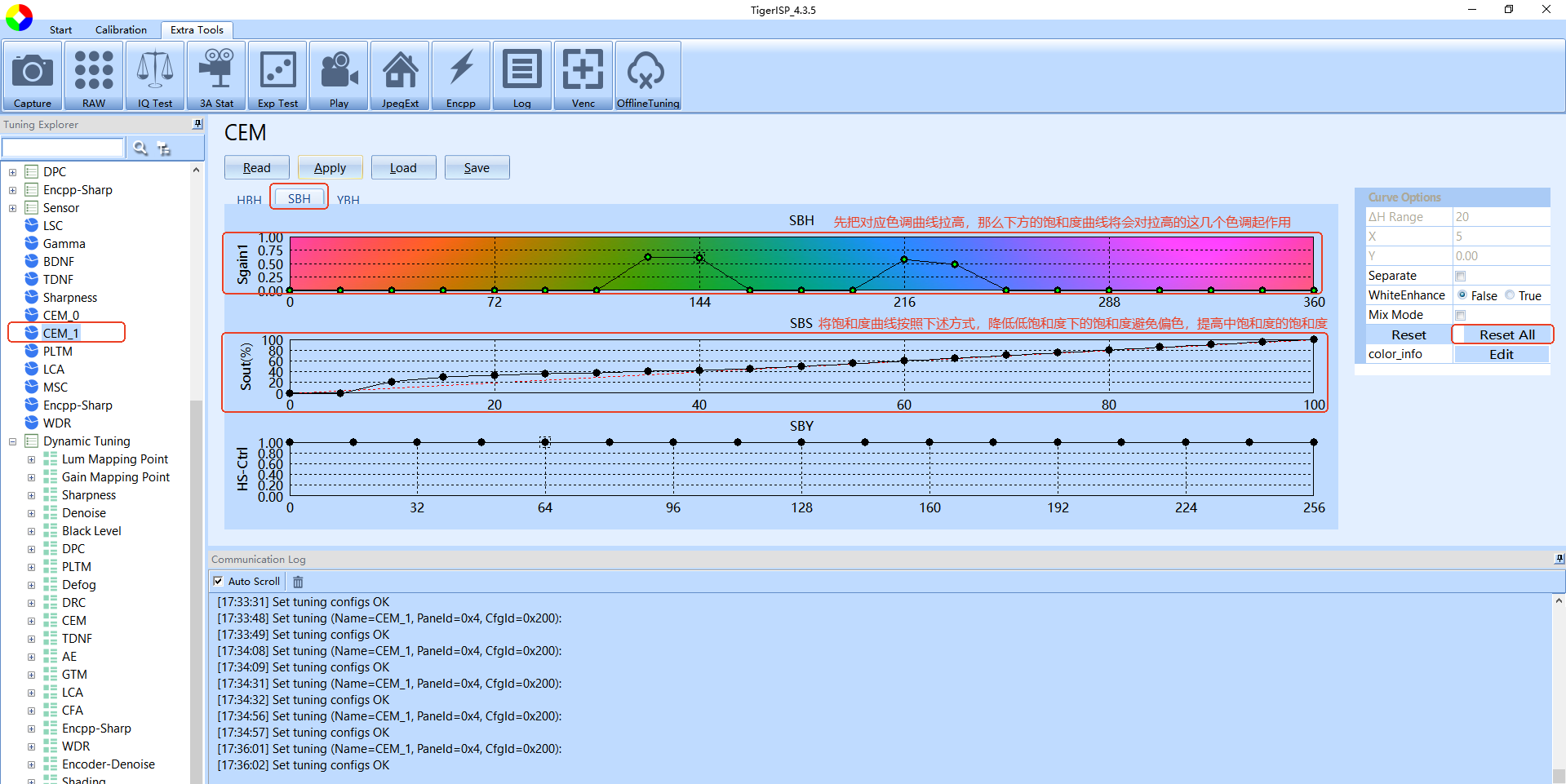The image size is (1566, 784).
Task: Switch to the Calibration tab
Action: pos(121,30)
